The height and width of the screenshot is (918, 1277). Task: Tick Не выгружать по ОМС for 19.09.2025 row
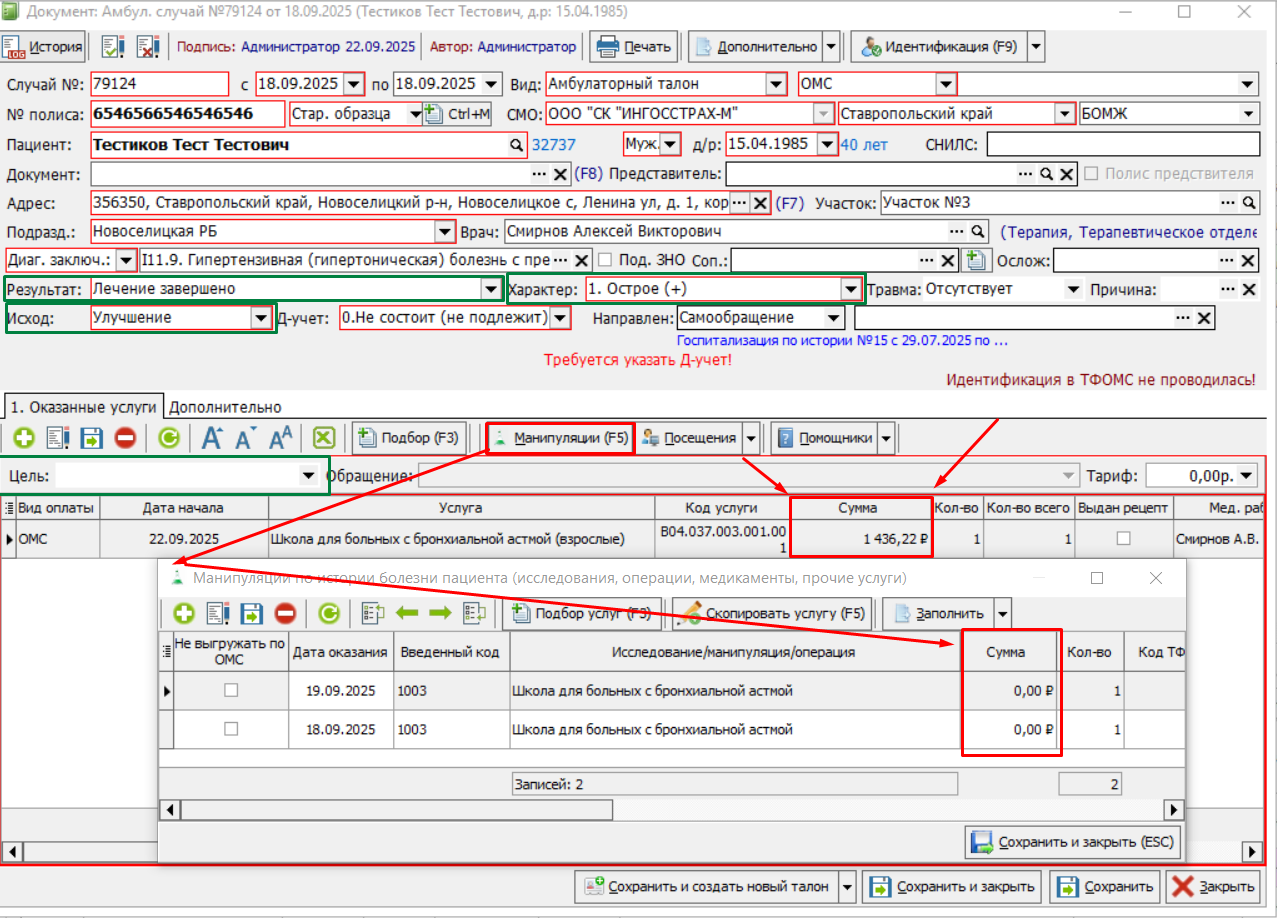231,690
